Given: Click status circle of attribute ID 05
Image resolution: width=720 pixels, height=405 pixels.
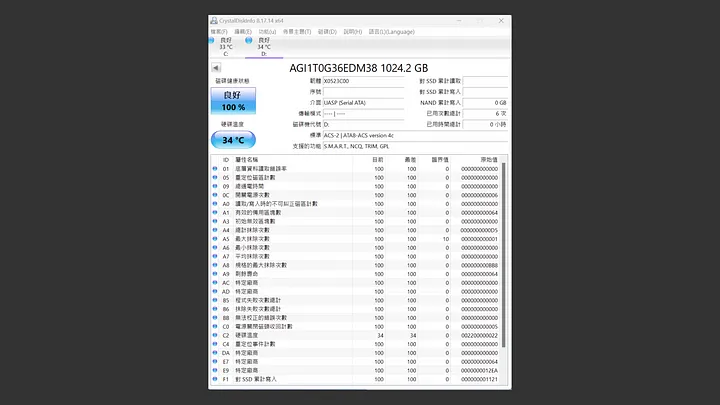Looking at the screenshot, I should click(x=215, y=177).
